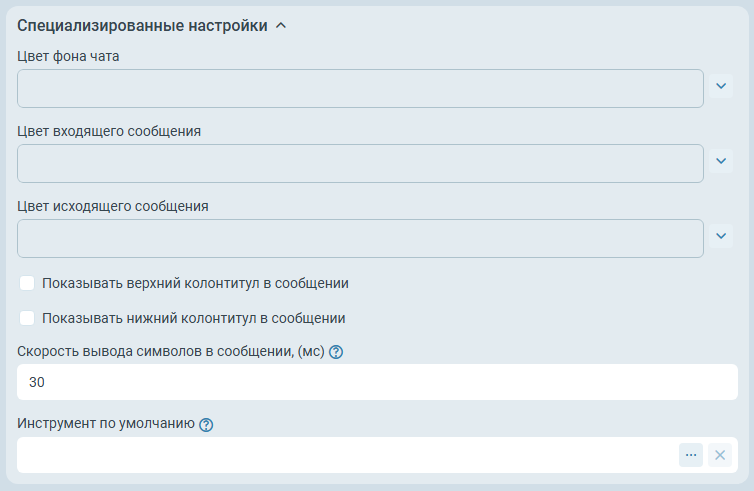Screen dimensions: 754x491
Task: Enable Показывать верхний колонтитул в сообщении checkbox
Action: [27, 283]
